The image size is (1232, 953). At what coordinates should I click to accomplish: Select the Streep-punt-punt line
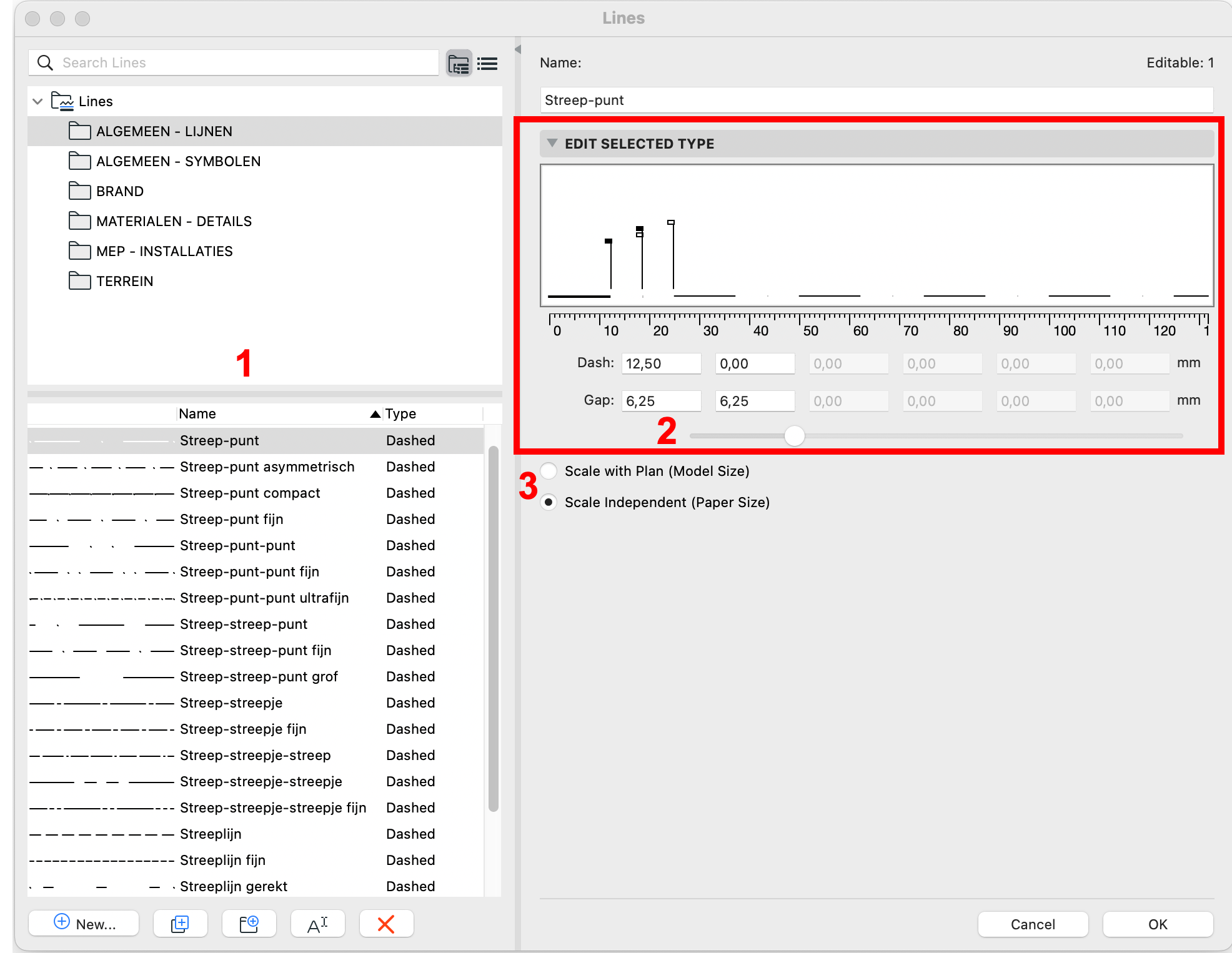256,545
